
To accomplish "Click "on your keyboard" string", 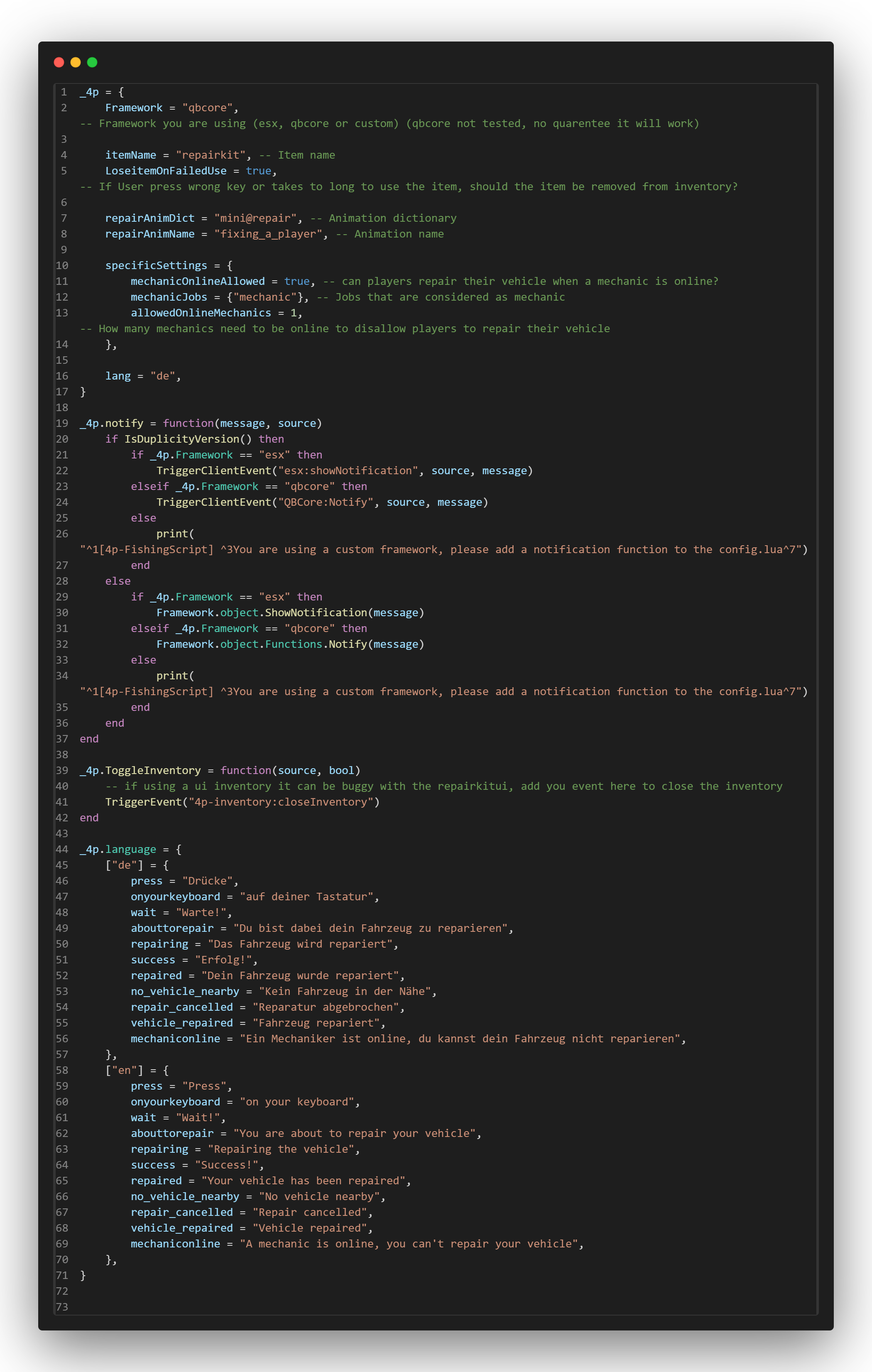I will click(297, 1102).
